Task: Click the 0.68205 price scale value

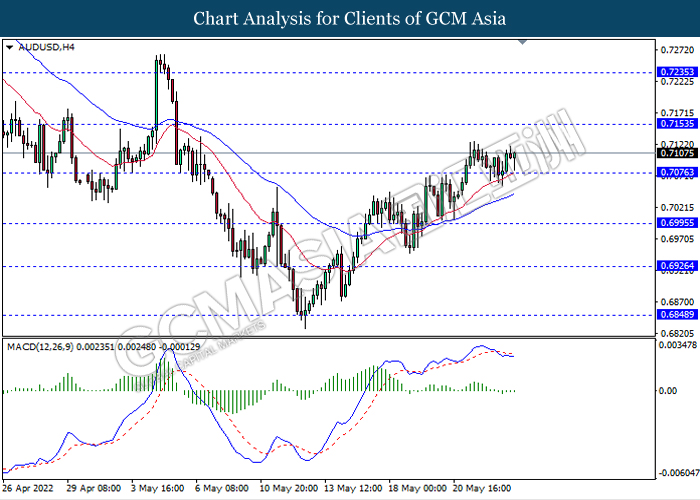Action: [x=677, y=333]
